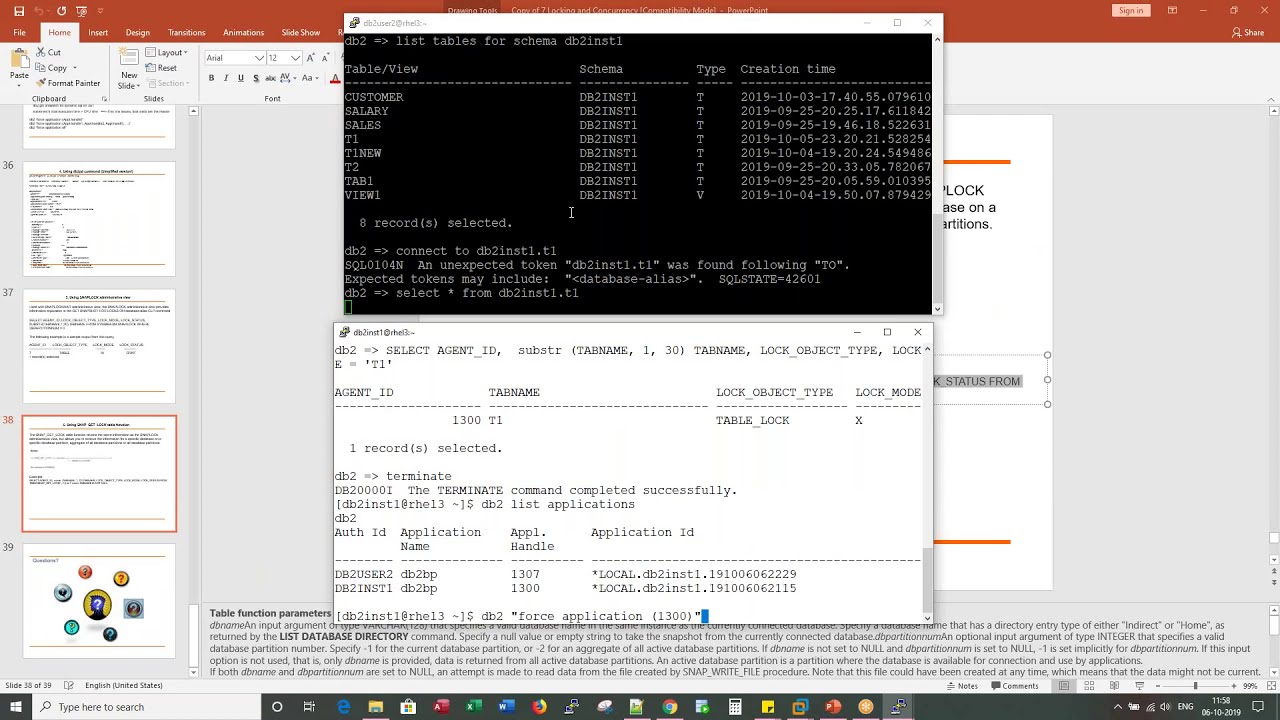
Task: Open the Change Case Aa dropdown
Action: 311,78
